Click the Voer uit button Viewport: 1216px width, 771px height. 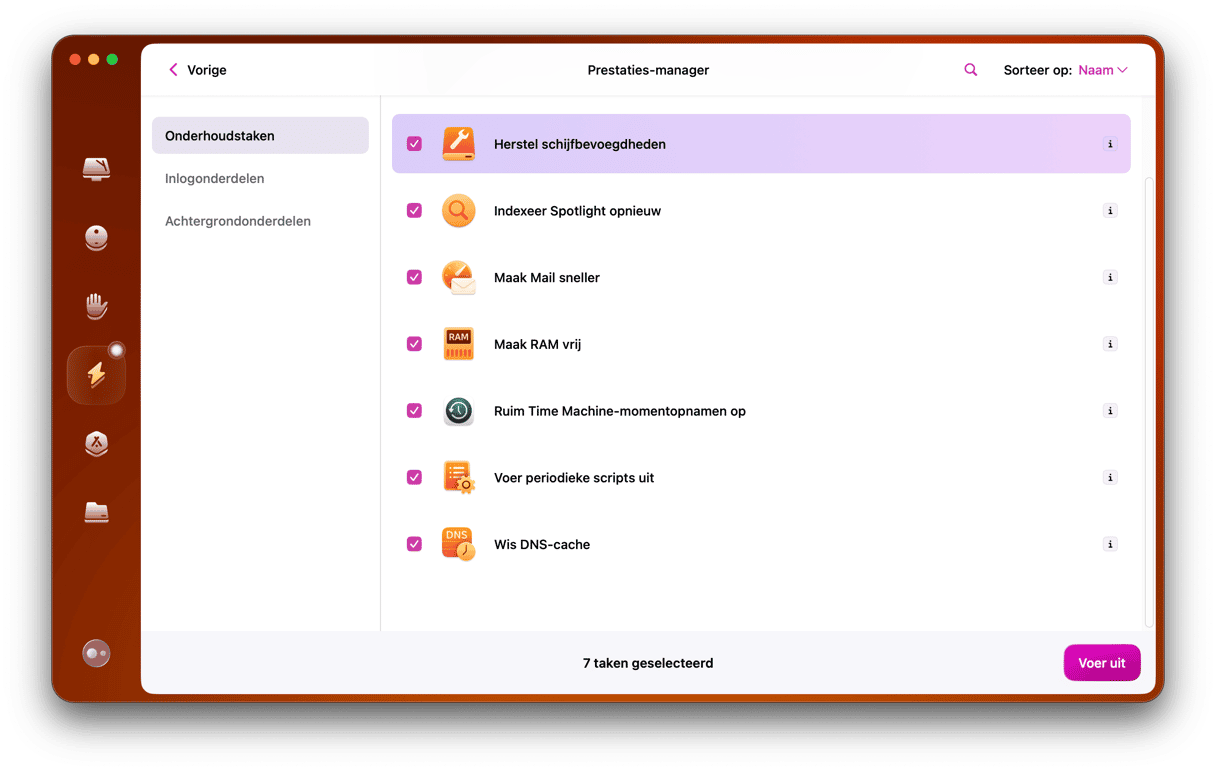[1102, 663]
